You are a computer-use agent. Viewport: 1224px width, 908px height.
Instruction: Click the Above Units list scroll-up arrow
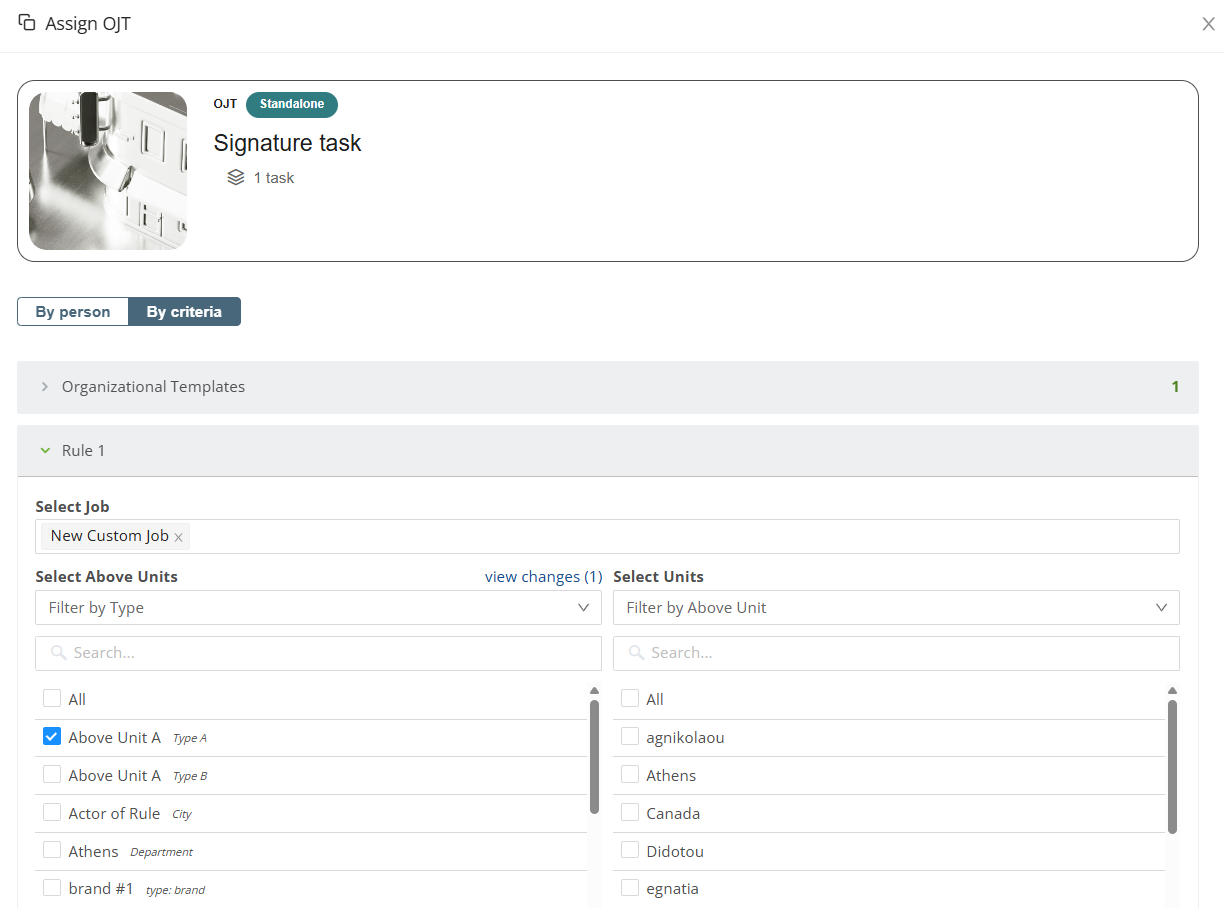(x=594, y=690)
